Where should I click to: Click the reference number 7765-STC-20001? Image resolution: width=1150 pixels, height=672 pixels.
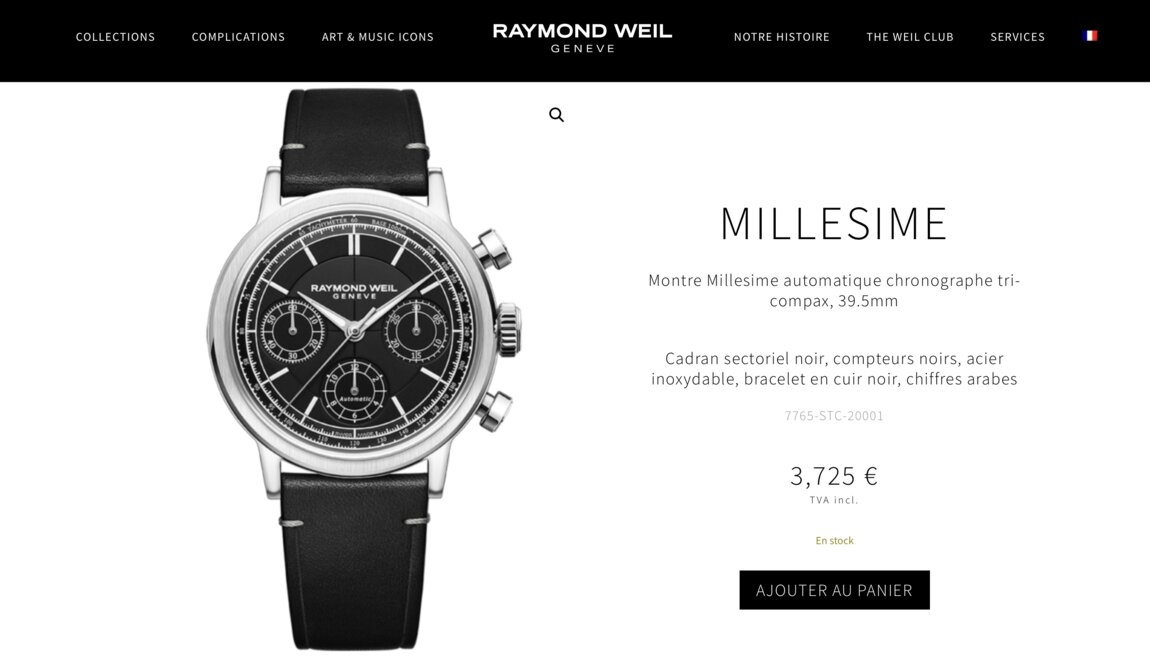835,416
